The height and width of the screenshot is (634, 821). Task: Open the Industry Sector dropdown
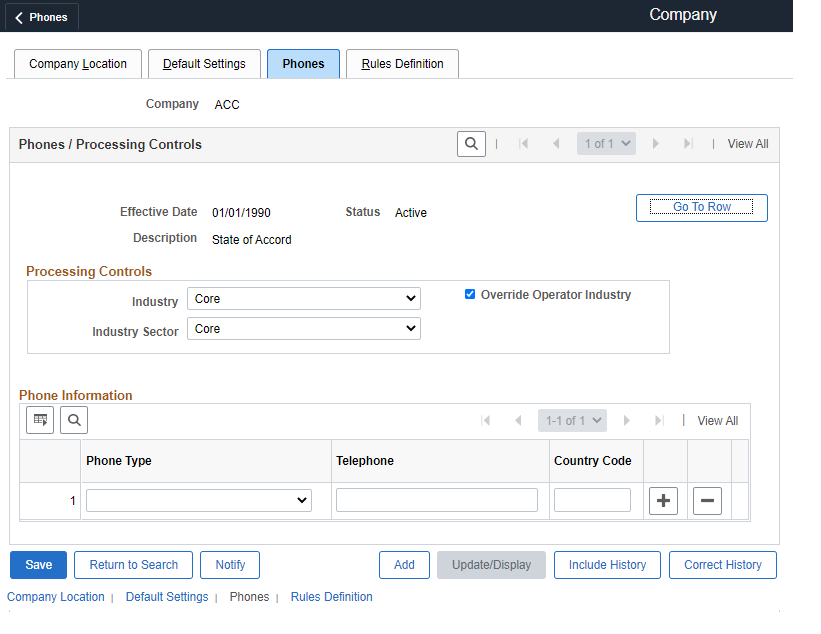pos(304,328)
